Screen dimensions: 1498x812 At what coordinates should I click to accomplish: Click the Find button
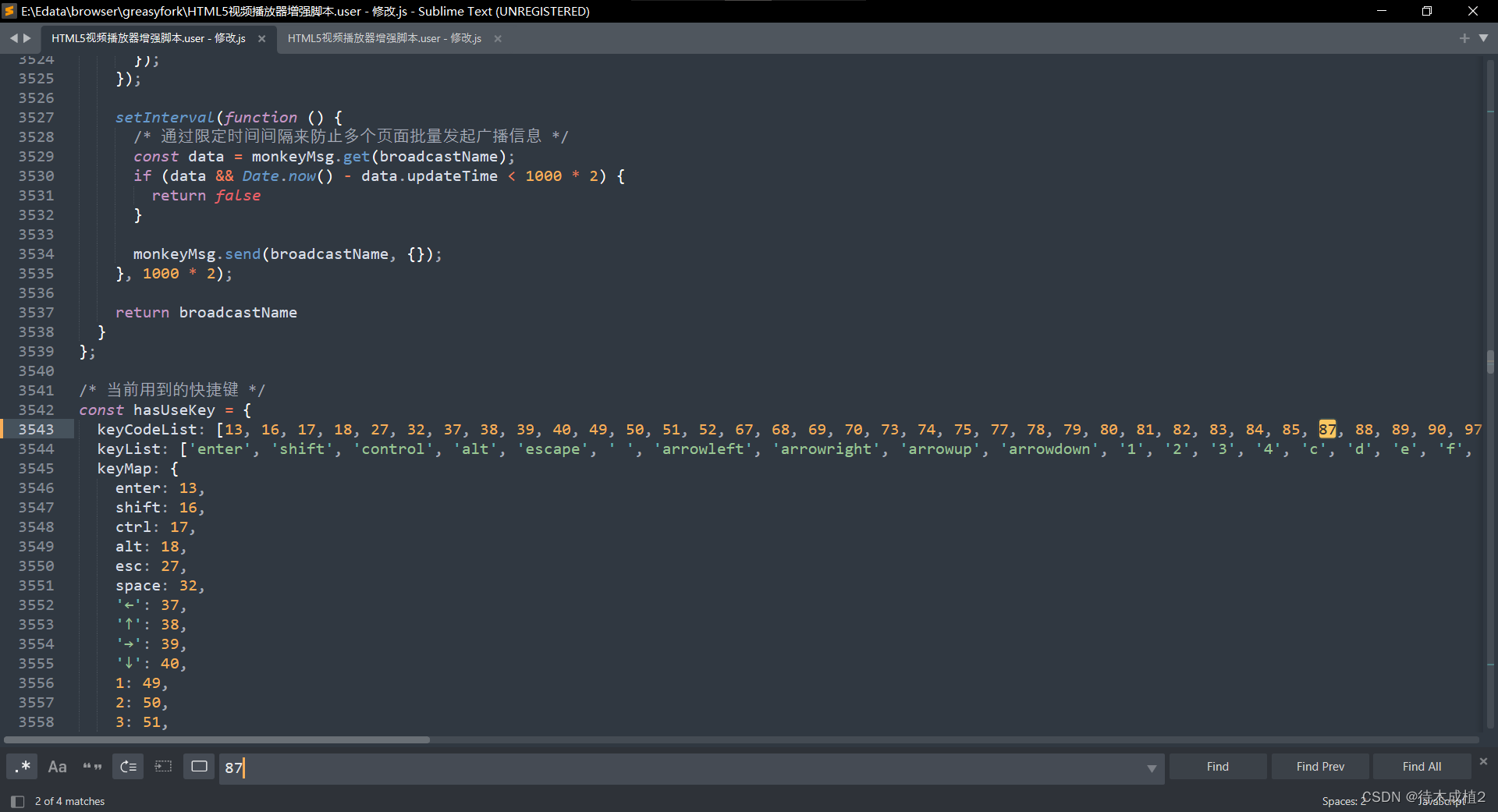[1217, 767]
